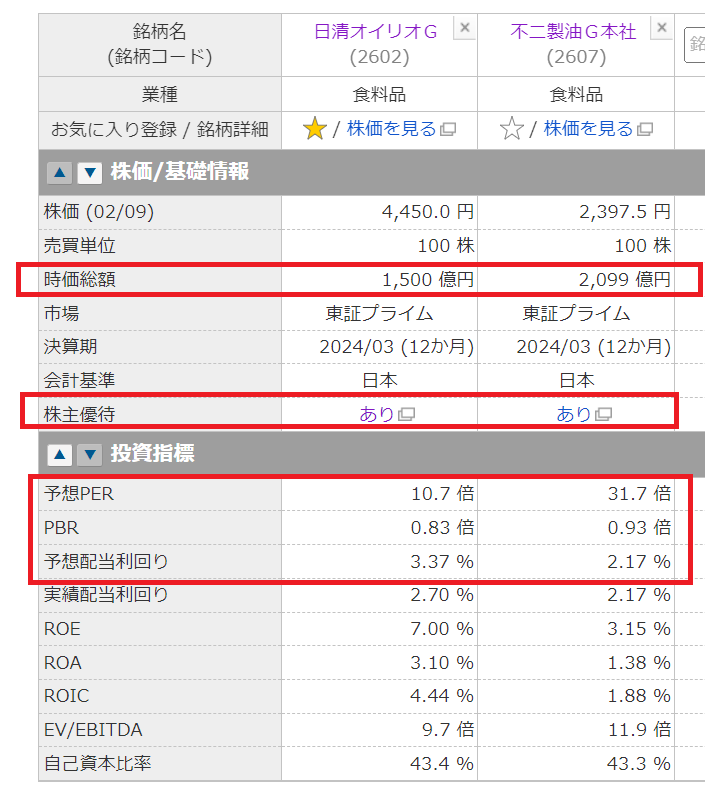The height and width of the screenshot is (793, 705).
Task: Toggle favorite star for 日清オイリオG
Action: (315, 128)
